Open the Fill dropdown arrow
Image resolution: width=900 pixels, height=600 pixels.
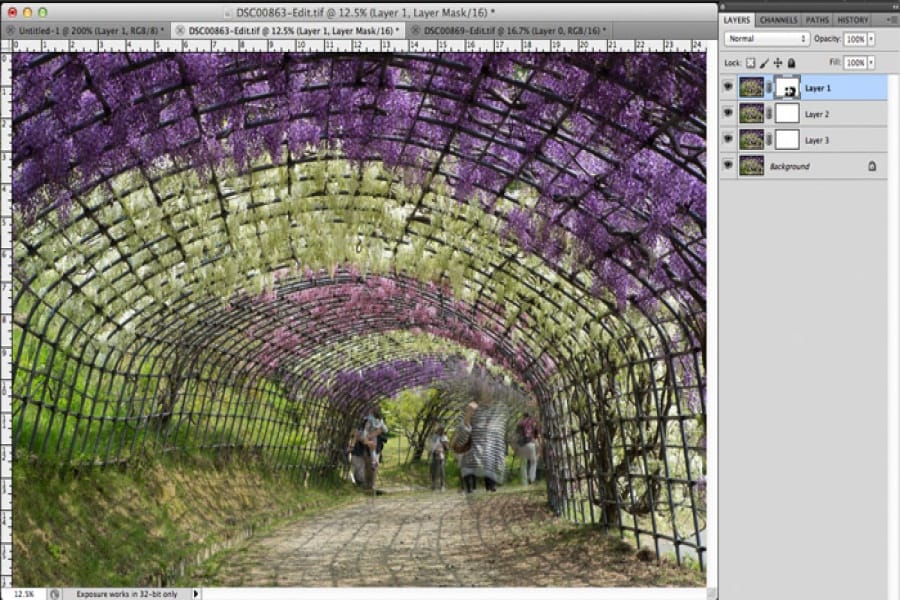[x=872, y=62]
